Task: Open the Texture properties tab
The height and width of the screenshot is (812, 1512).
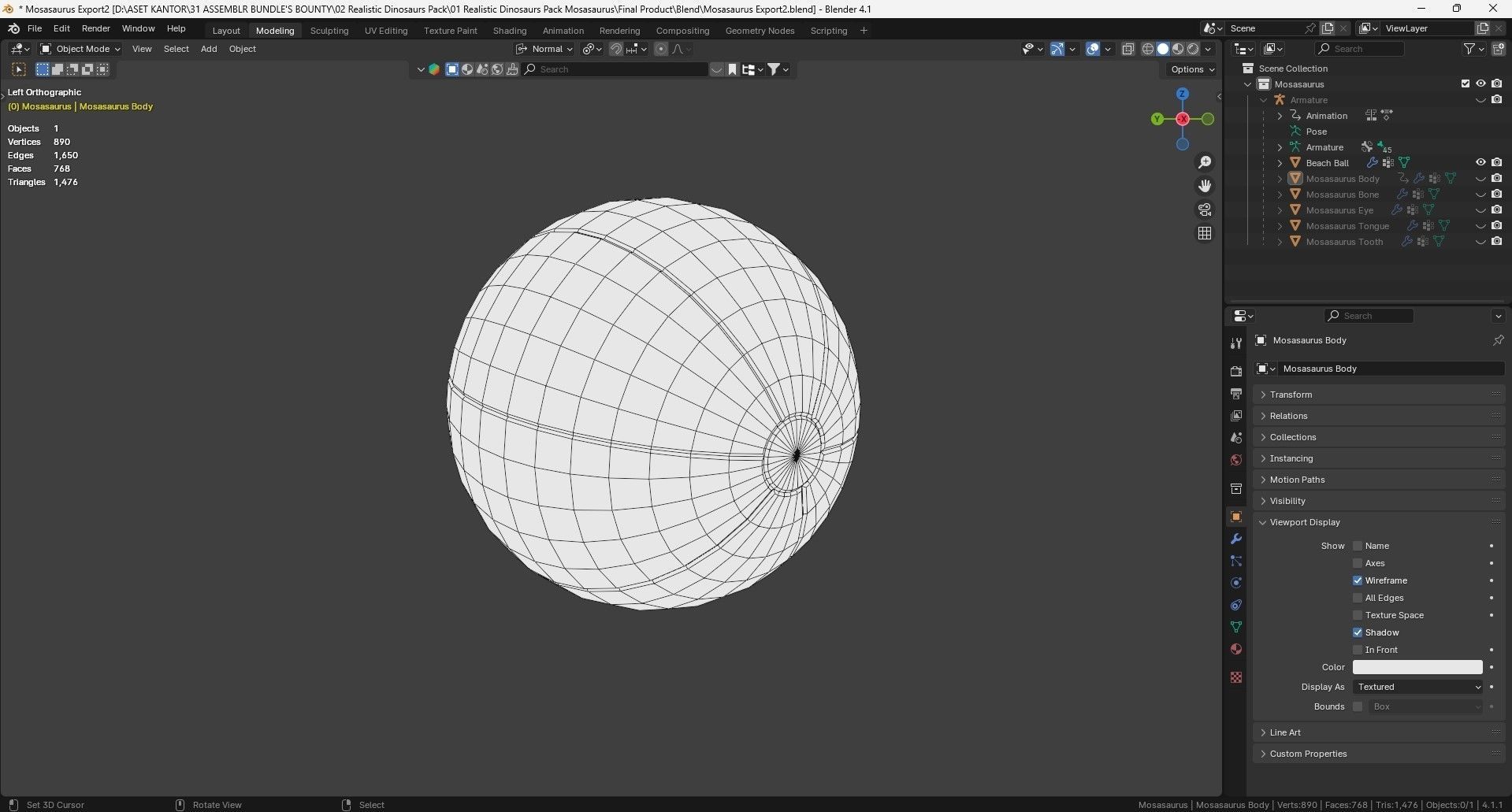Action: [1235, 677]
